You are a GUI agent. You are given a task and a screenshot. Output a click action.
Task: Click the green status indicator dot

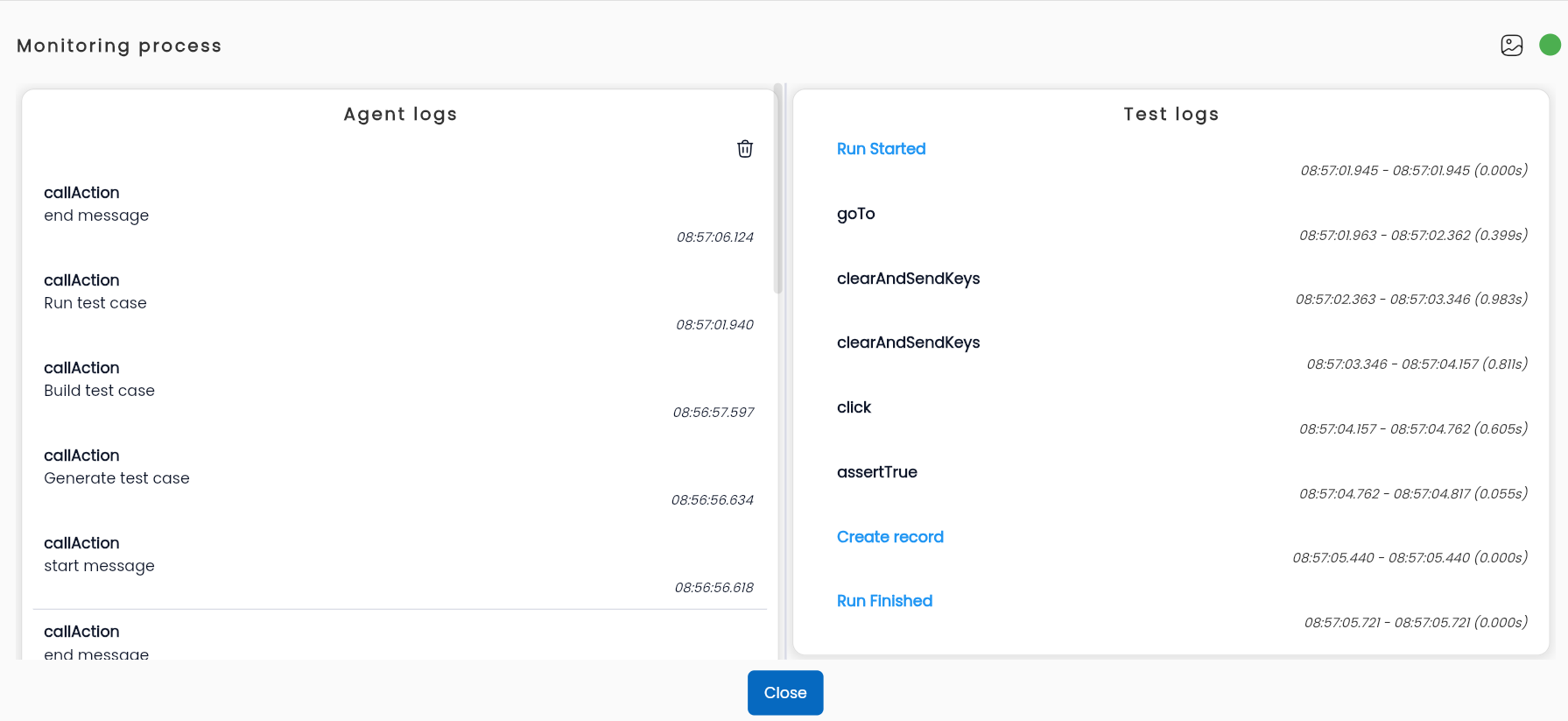point(1550,45)
